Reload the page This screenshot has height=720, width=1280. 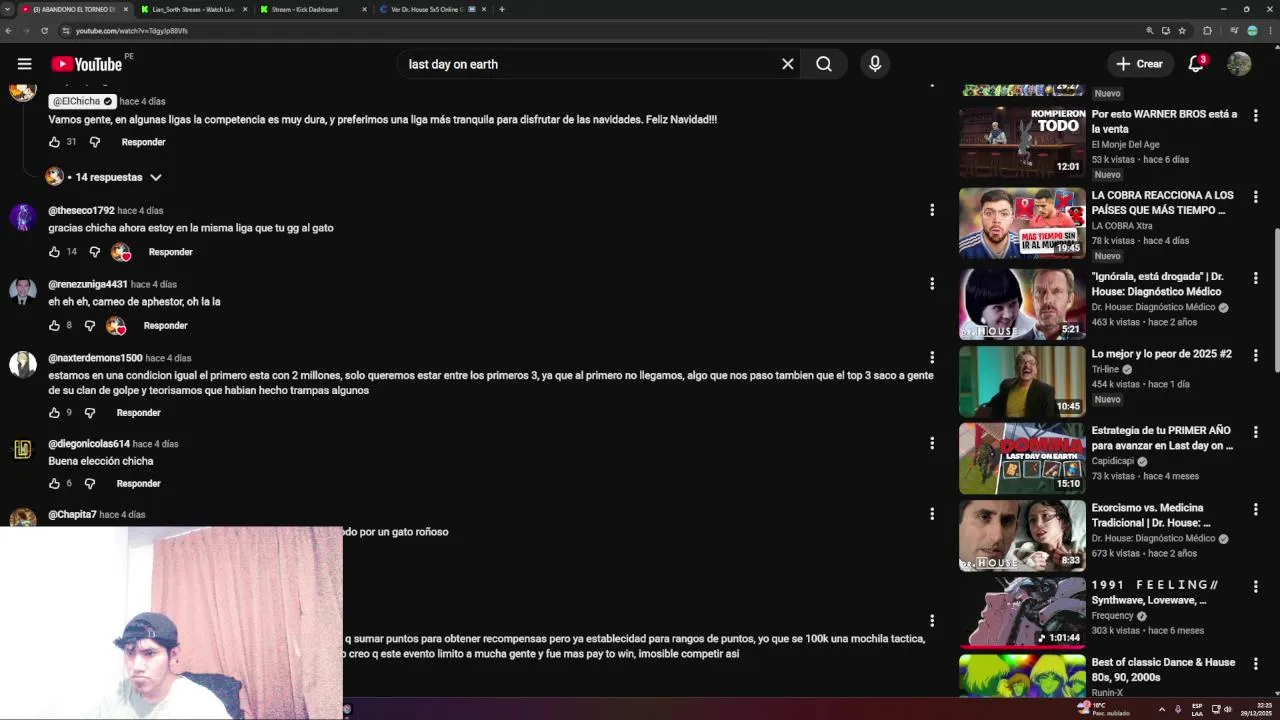click(44, 31)
